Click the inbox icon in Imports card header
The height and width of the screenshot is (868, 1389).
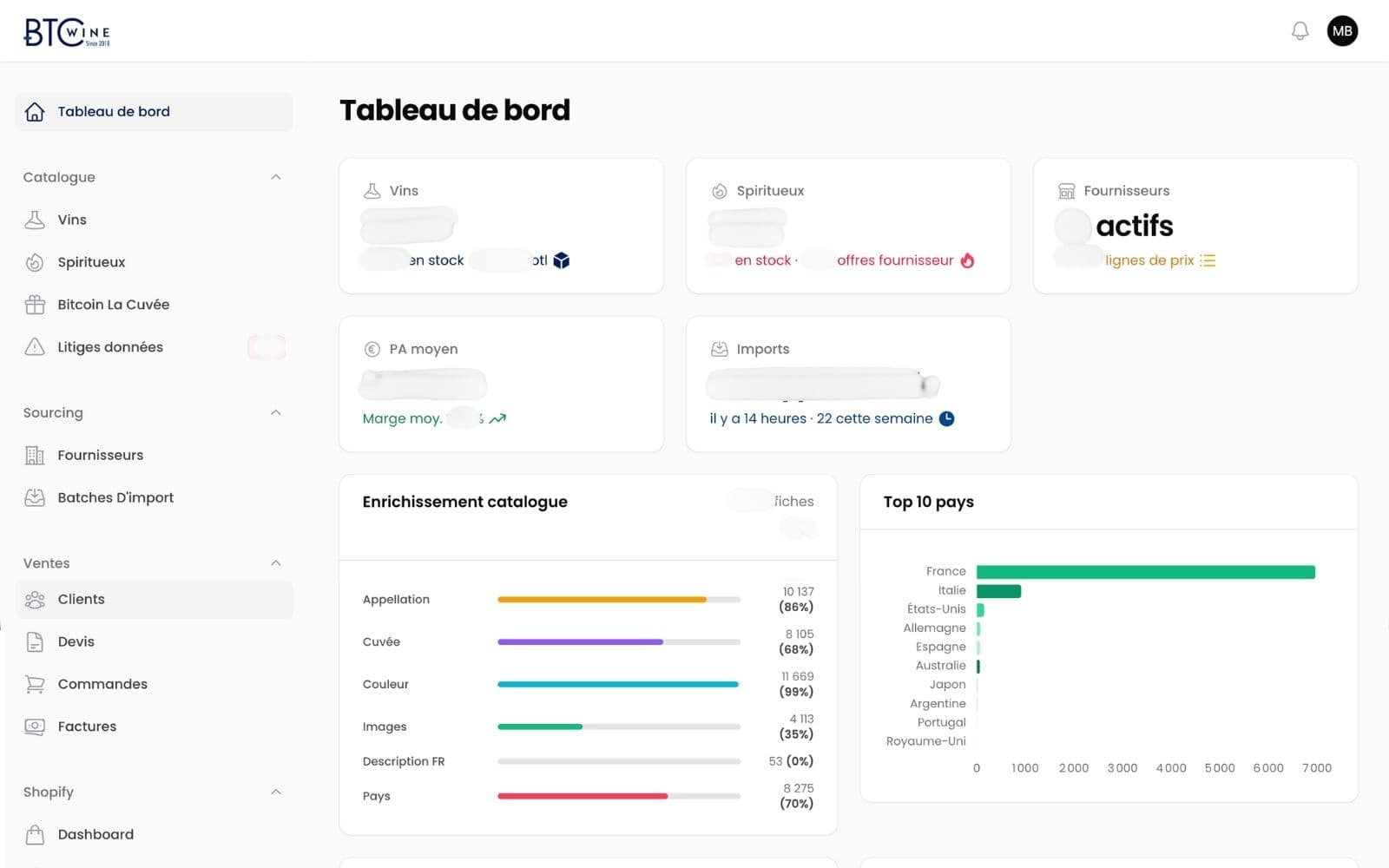[719, 349]
